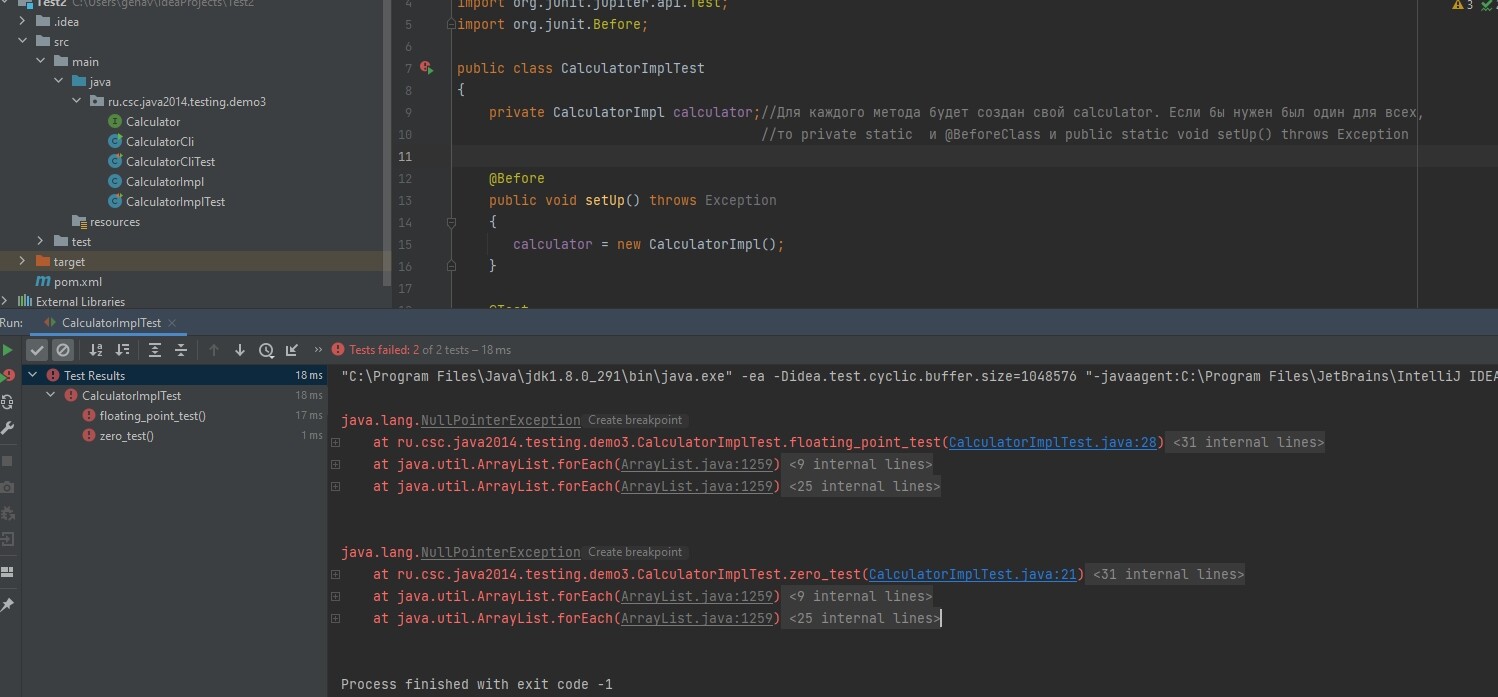Click the Exit icon in run sidebar
Screen dimensions: 1498x697
(7, 539)
